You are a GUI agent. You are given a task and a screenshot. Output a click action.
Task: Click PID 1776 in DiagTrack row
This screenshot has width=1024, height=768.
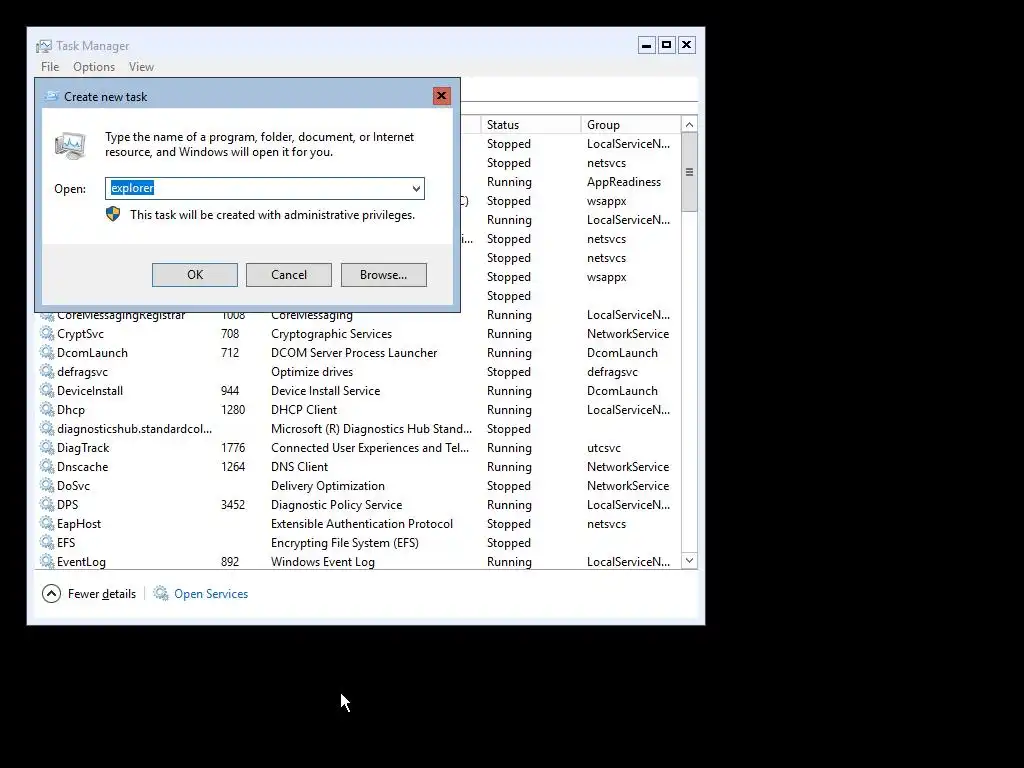233,447
